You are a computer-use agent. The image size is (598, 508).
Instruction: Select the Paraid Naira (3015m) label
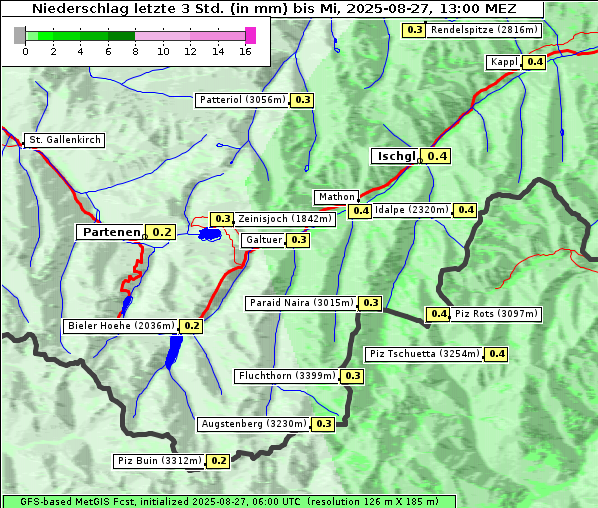301,303
